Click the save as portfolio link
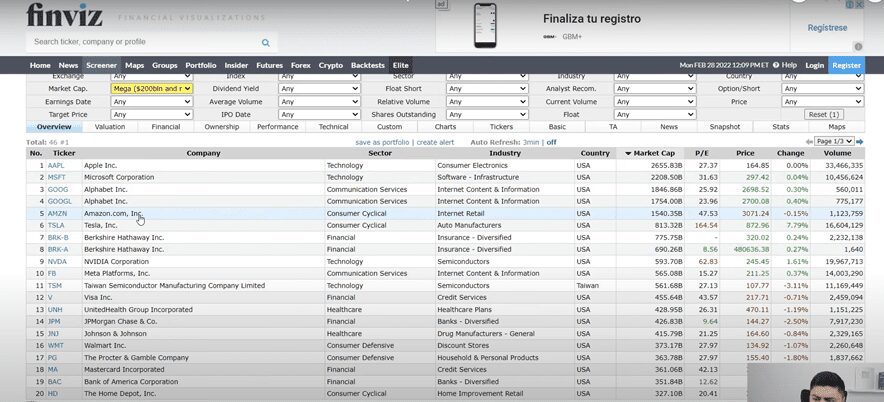Screen dimensions: 884x402 (383, 142)
